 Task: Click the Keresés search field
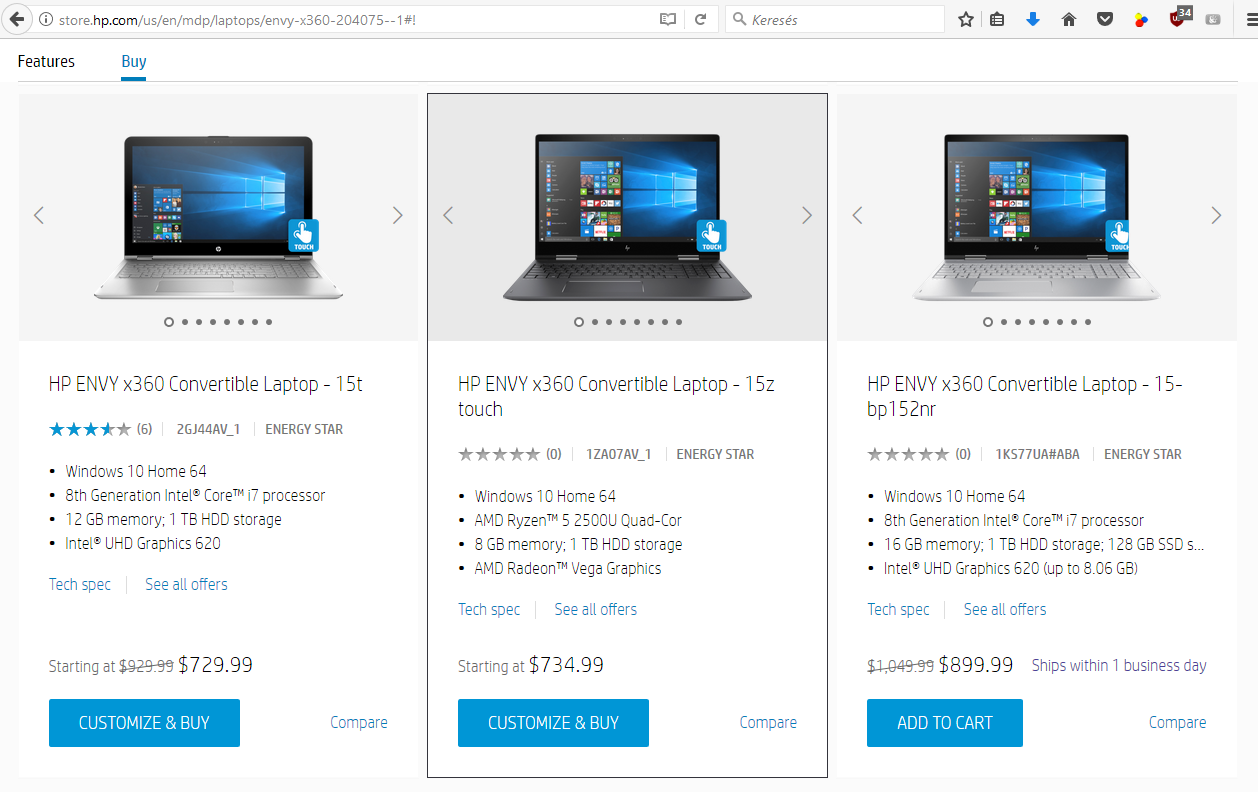click(x=835, y=19)
